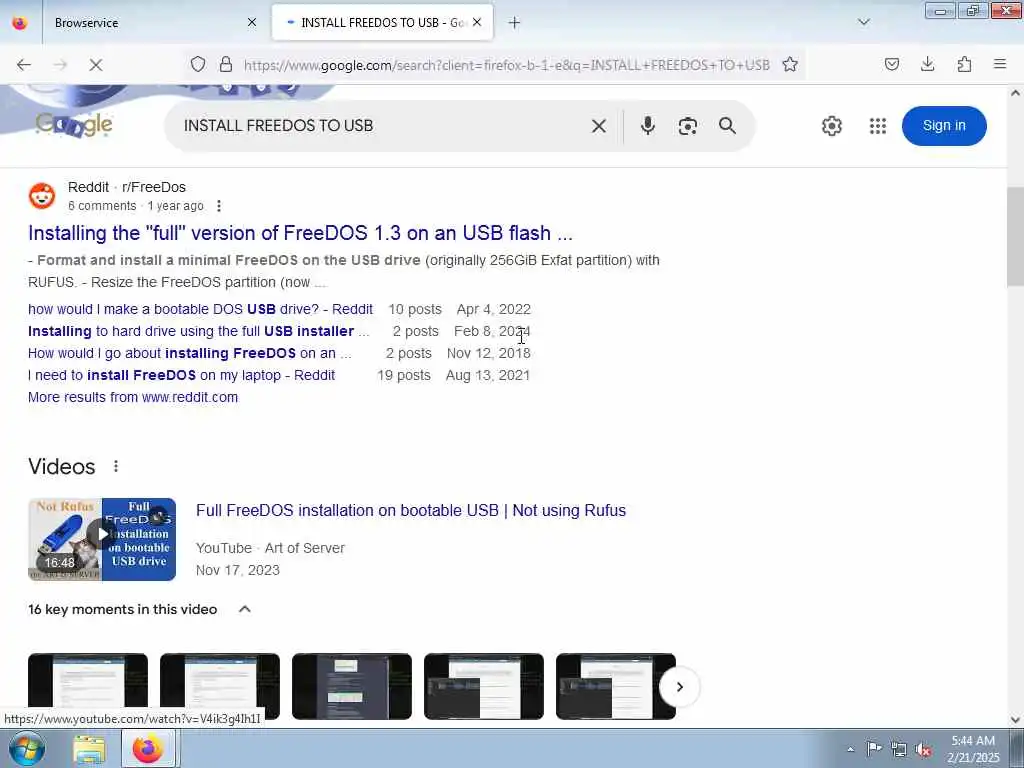
Task: Search by image with Google Lens
Action: click(688, 126)
